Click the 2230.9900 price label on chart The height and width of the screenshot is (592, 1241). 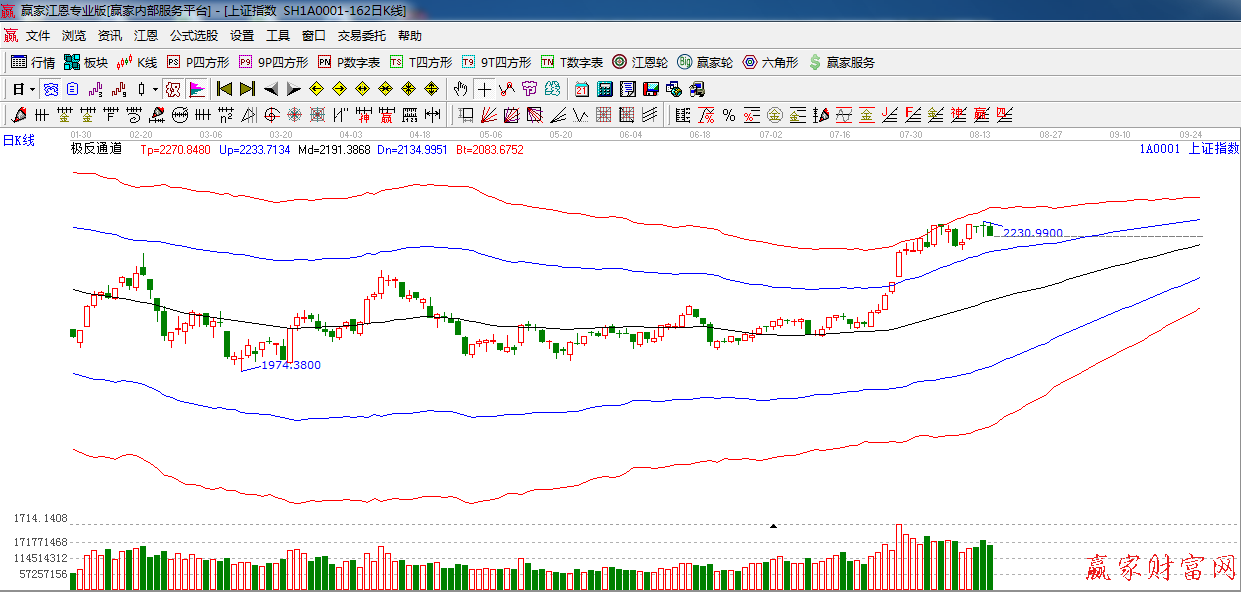pos(1033,233)
